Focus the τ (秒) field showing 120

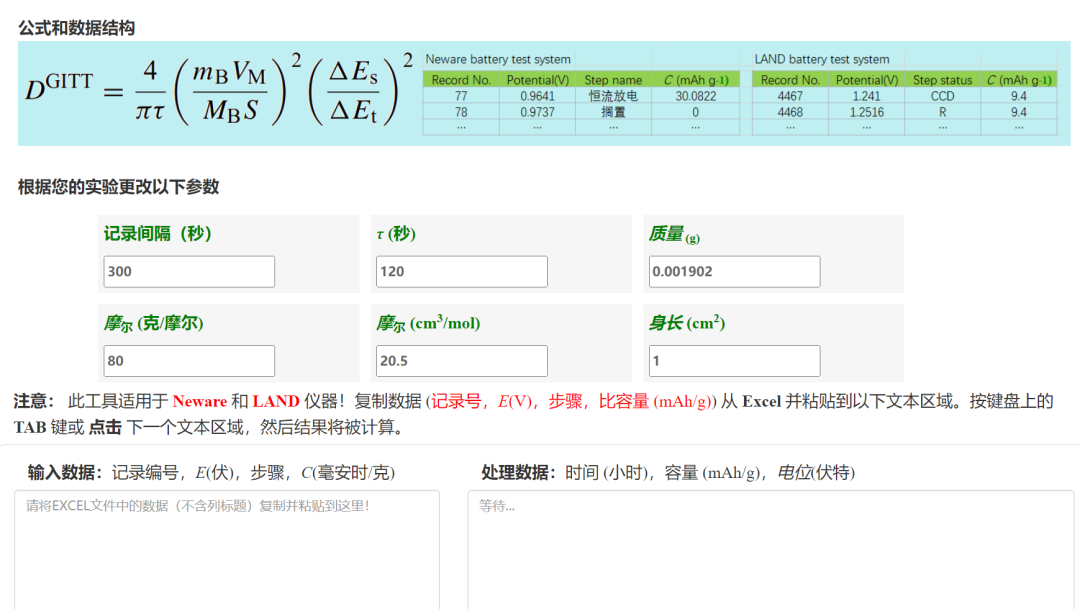pos(461,271)
